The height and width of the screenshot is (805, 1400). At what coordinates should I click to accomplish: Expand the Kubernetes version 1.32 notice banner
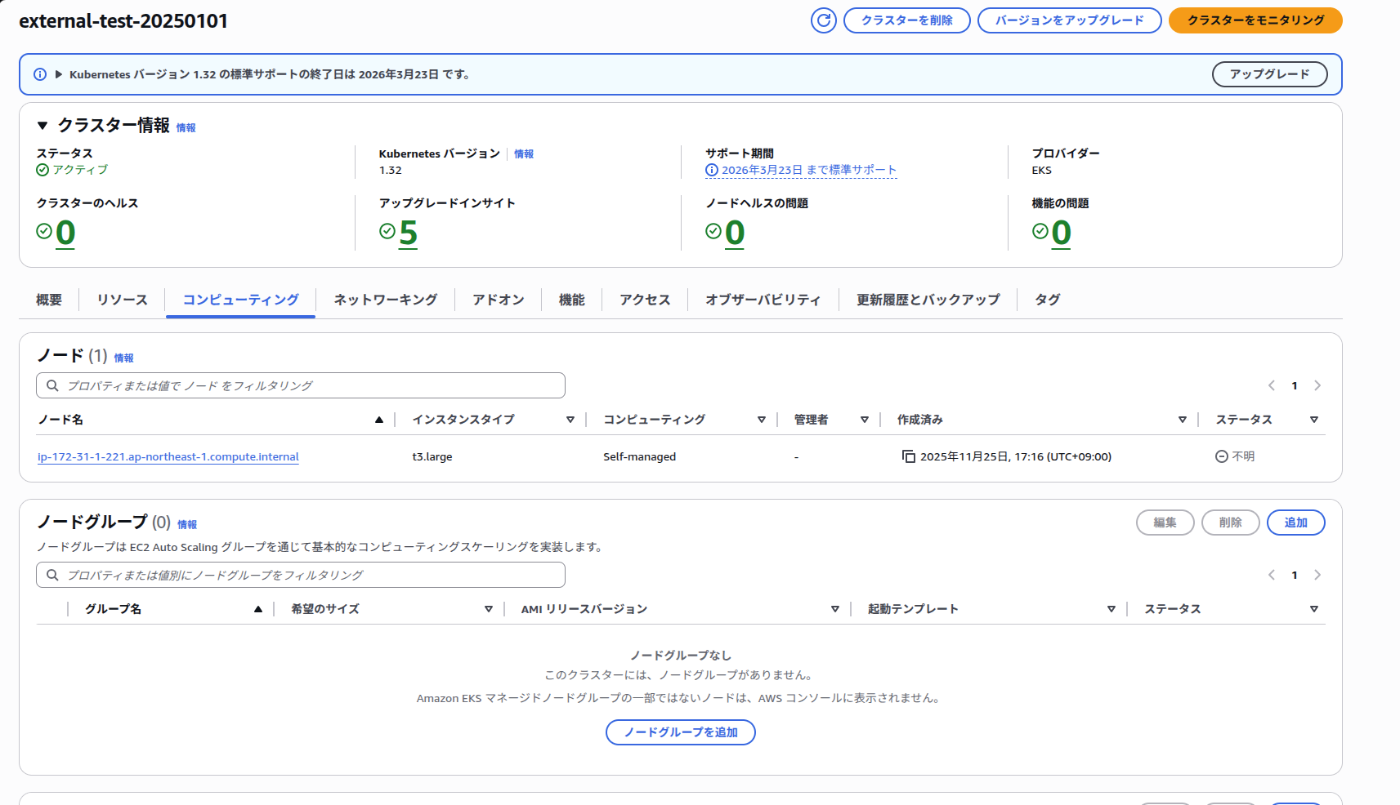(x=57, y=74)
